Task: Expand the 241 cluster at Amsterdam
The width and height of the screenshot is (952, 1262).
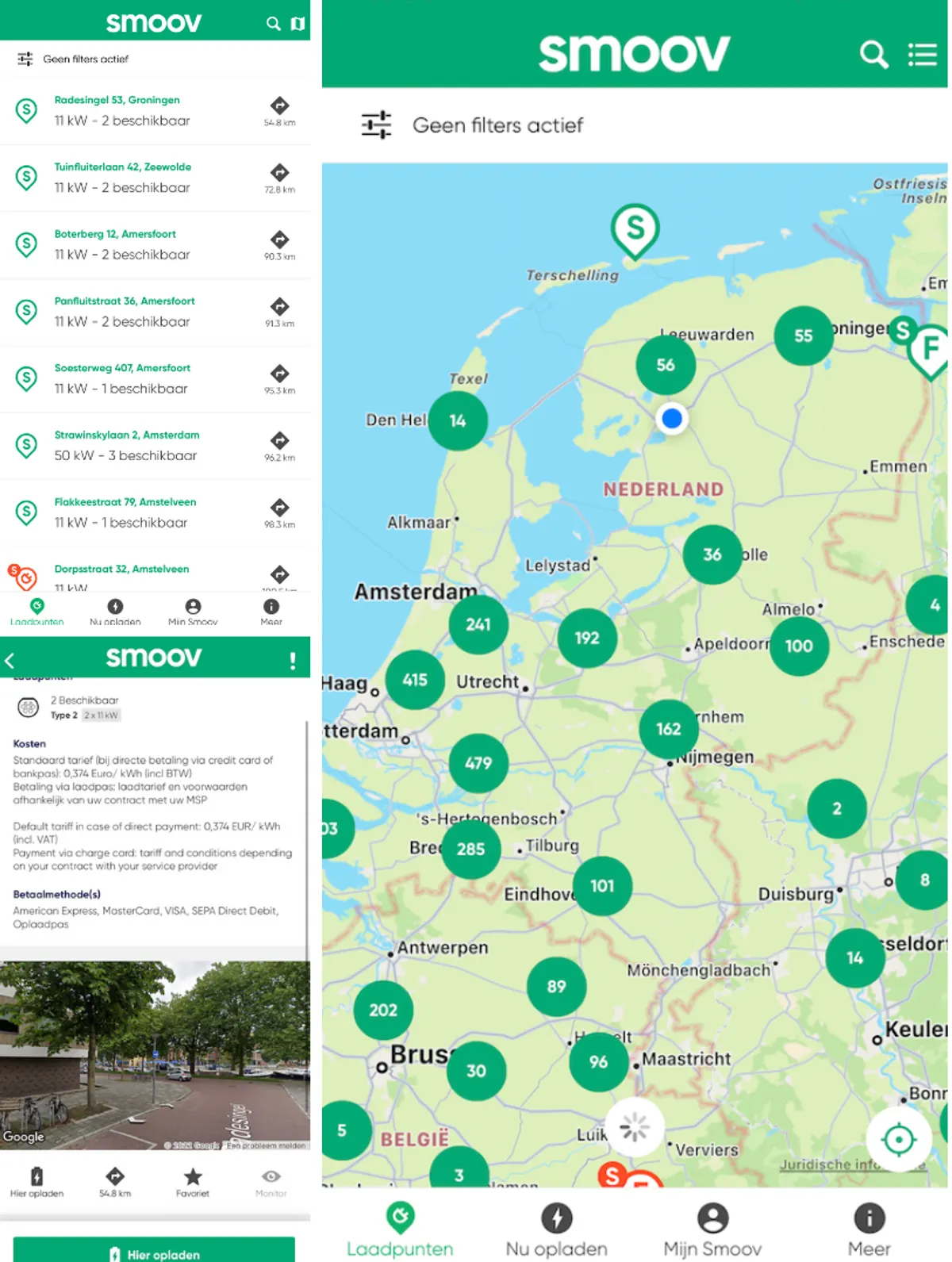Action: click(x=478, y=624)
